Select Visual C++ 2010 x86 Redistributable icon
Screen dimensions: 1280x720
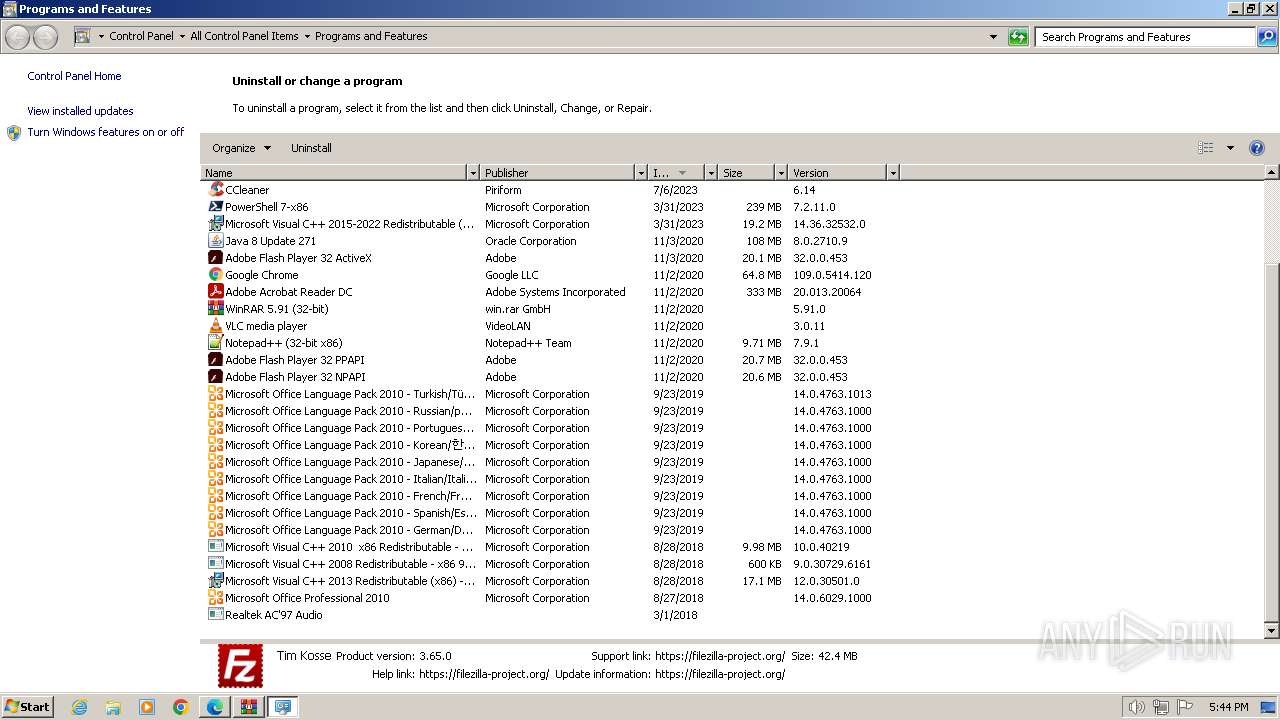216,547
